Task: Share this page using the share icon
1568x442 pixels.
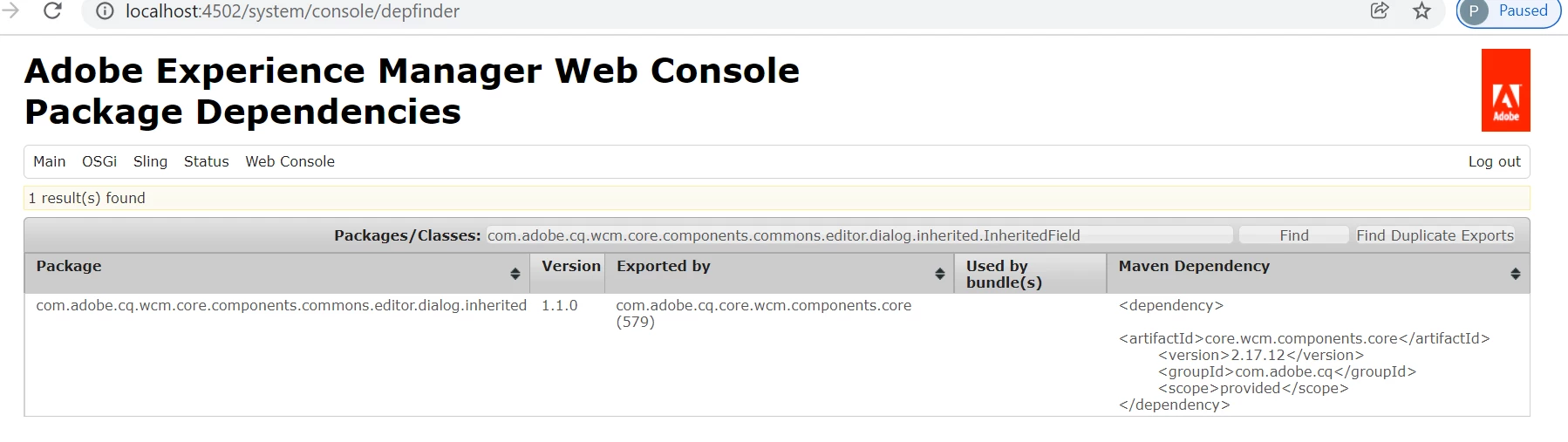Action: (x=1380, y=10)
